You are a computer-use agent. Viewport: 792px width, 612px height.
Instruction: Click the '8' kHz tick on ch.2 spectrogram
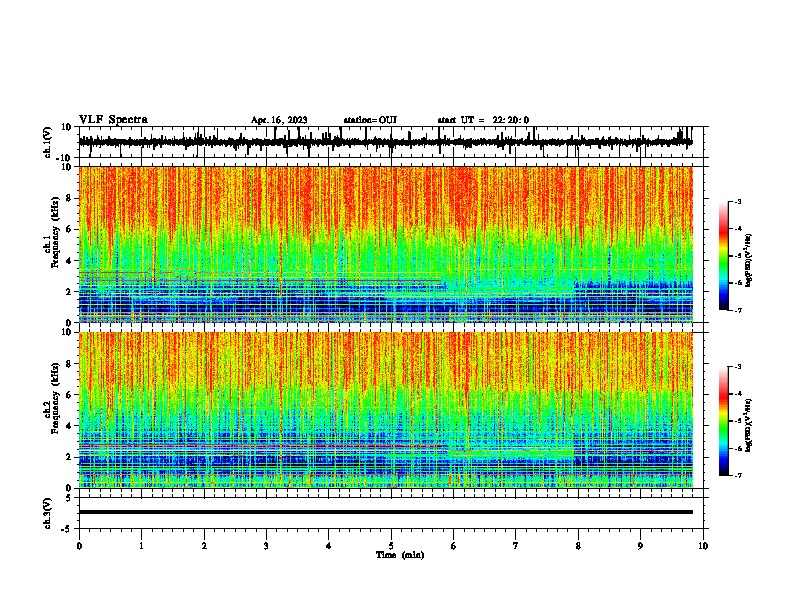69,364
